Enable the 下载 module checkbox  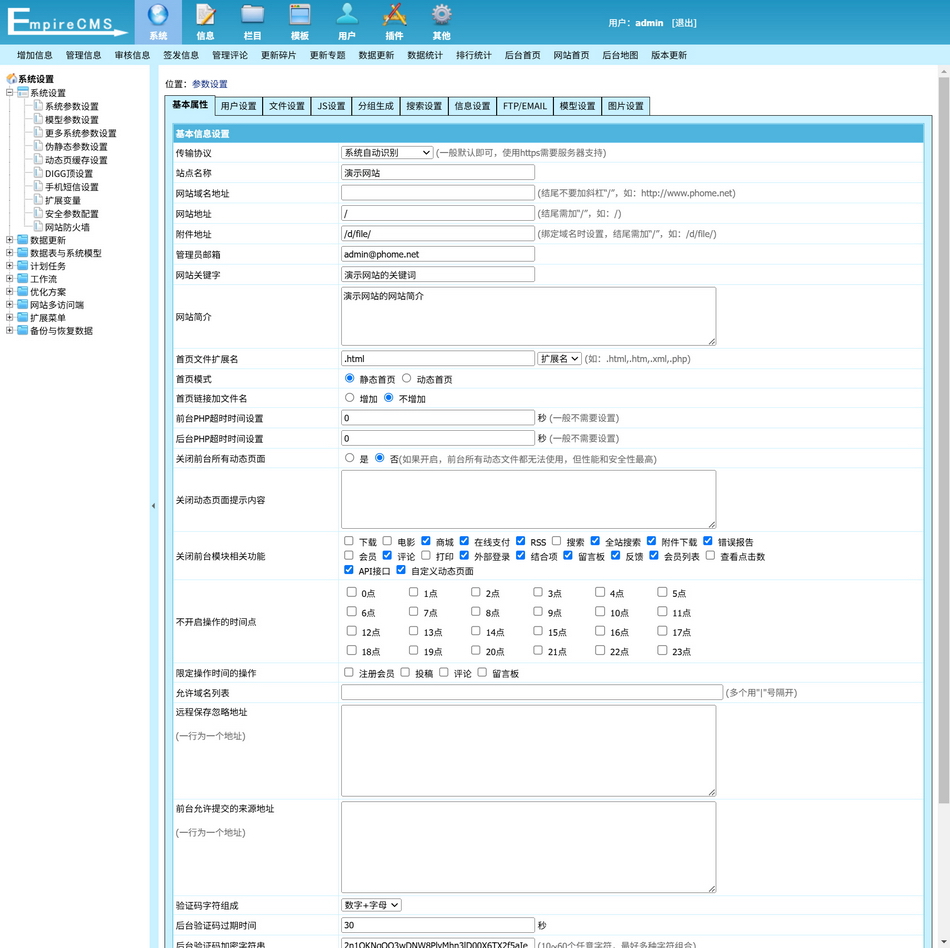pyautogui.click(x=349, y=541)
